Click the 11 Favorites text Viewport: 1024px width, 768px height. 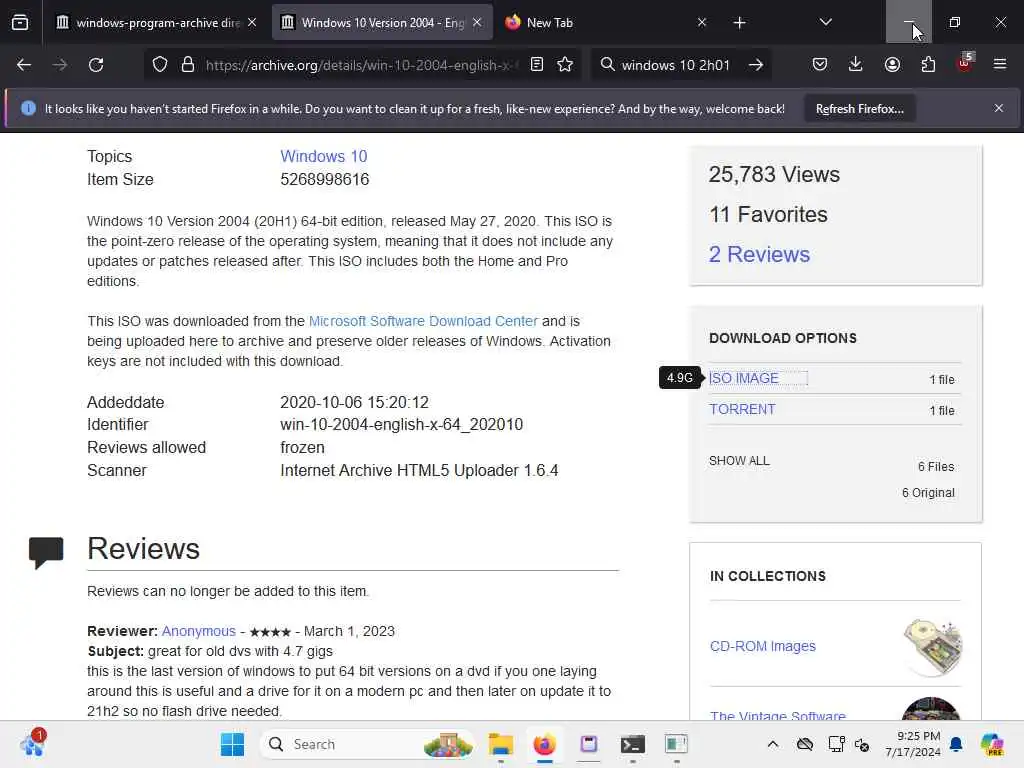pos(768,215)
